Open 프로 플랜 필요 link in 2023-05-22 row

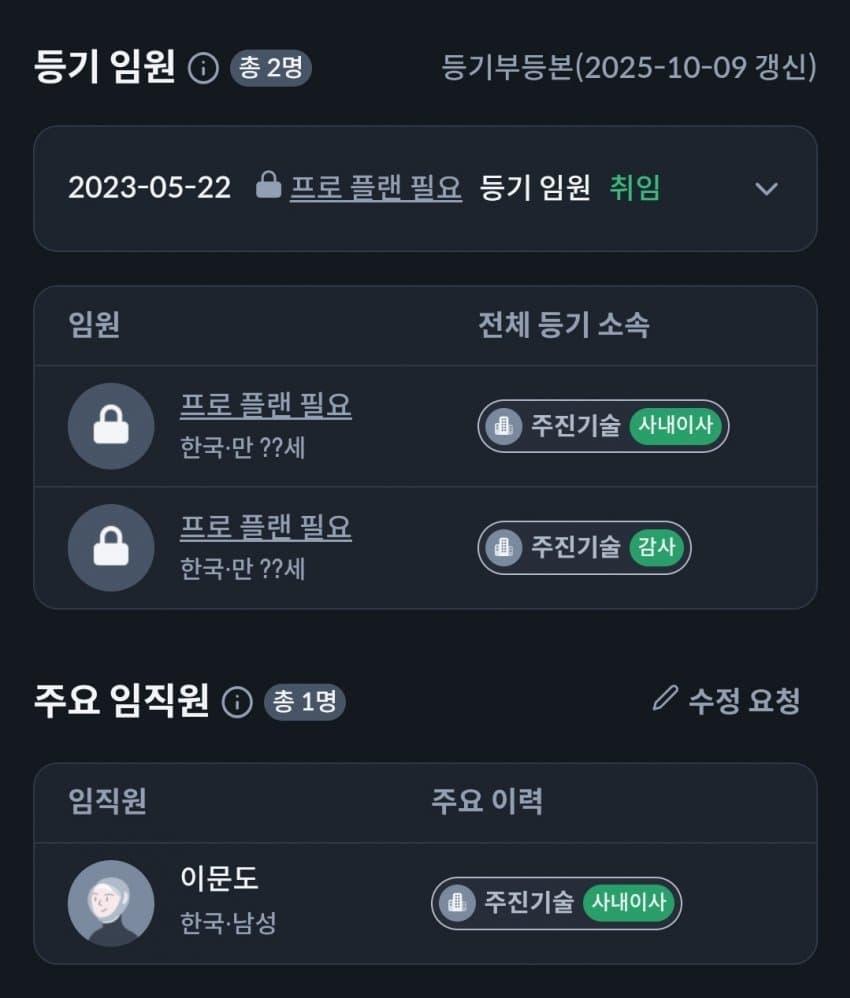(376, 187)
